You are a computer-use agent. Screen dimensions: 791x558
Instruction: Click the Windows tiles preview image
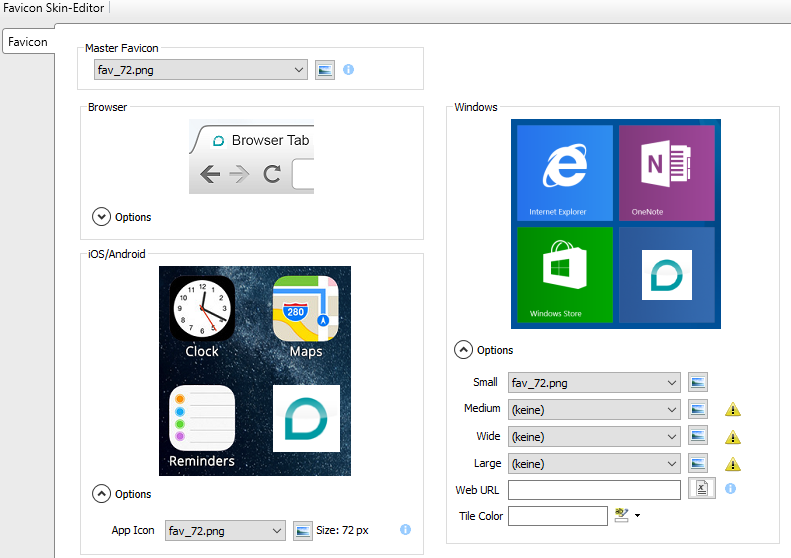pos(615,224)
